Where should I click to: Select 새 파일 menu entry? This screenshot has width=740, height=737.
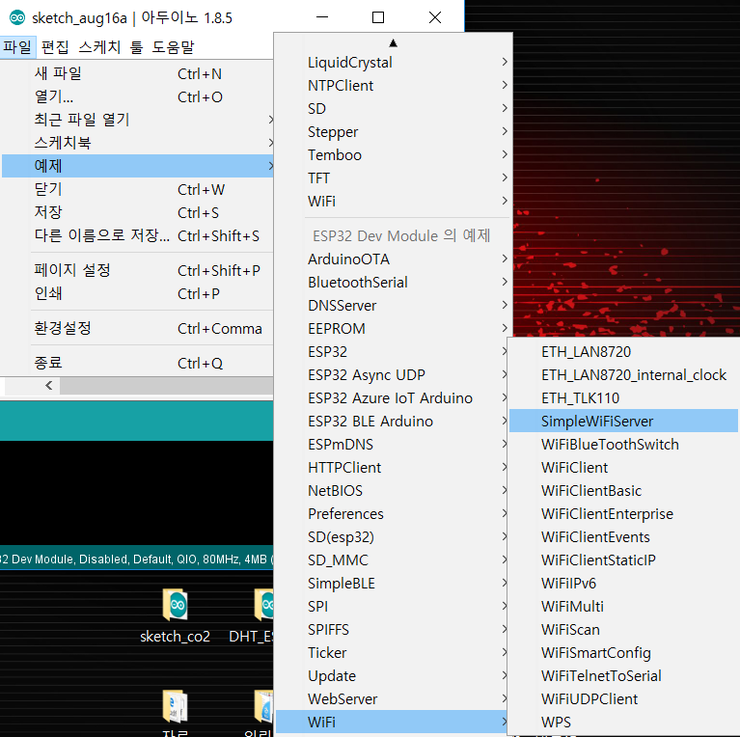138,74
